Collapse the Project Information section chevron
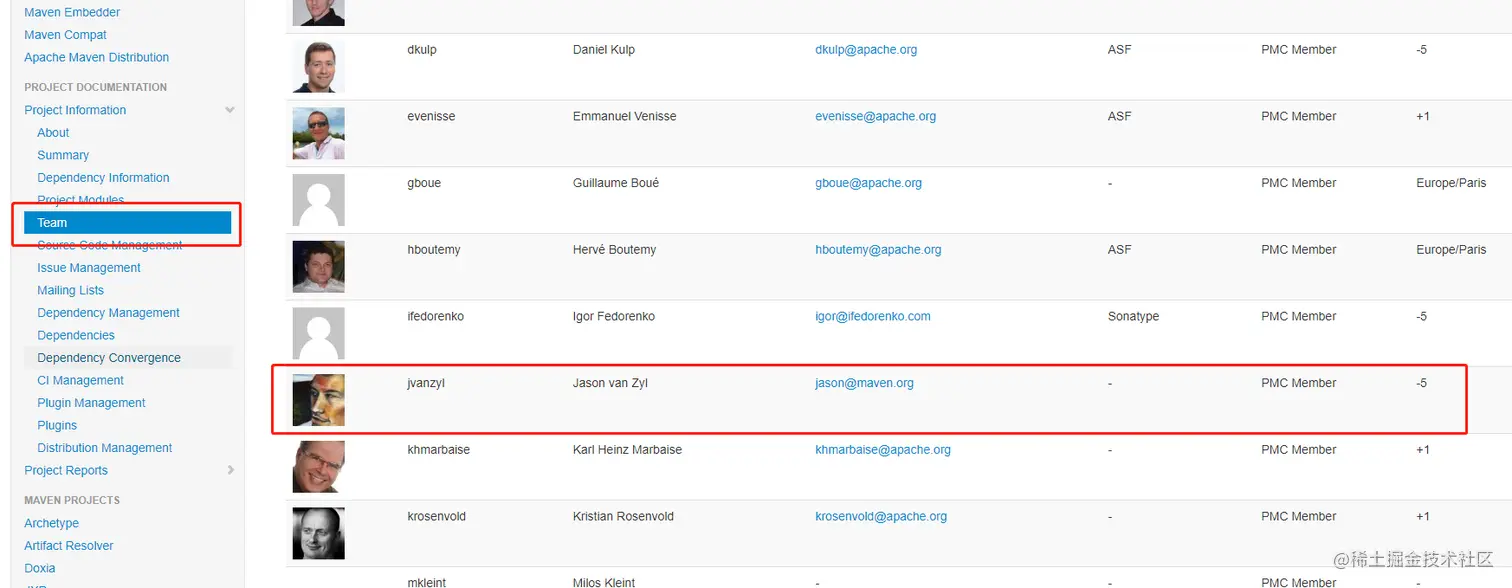 (x=230, y=110)
